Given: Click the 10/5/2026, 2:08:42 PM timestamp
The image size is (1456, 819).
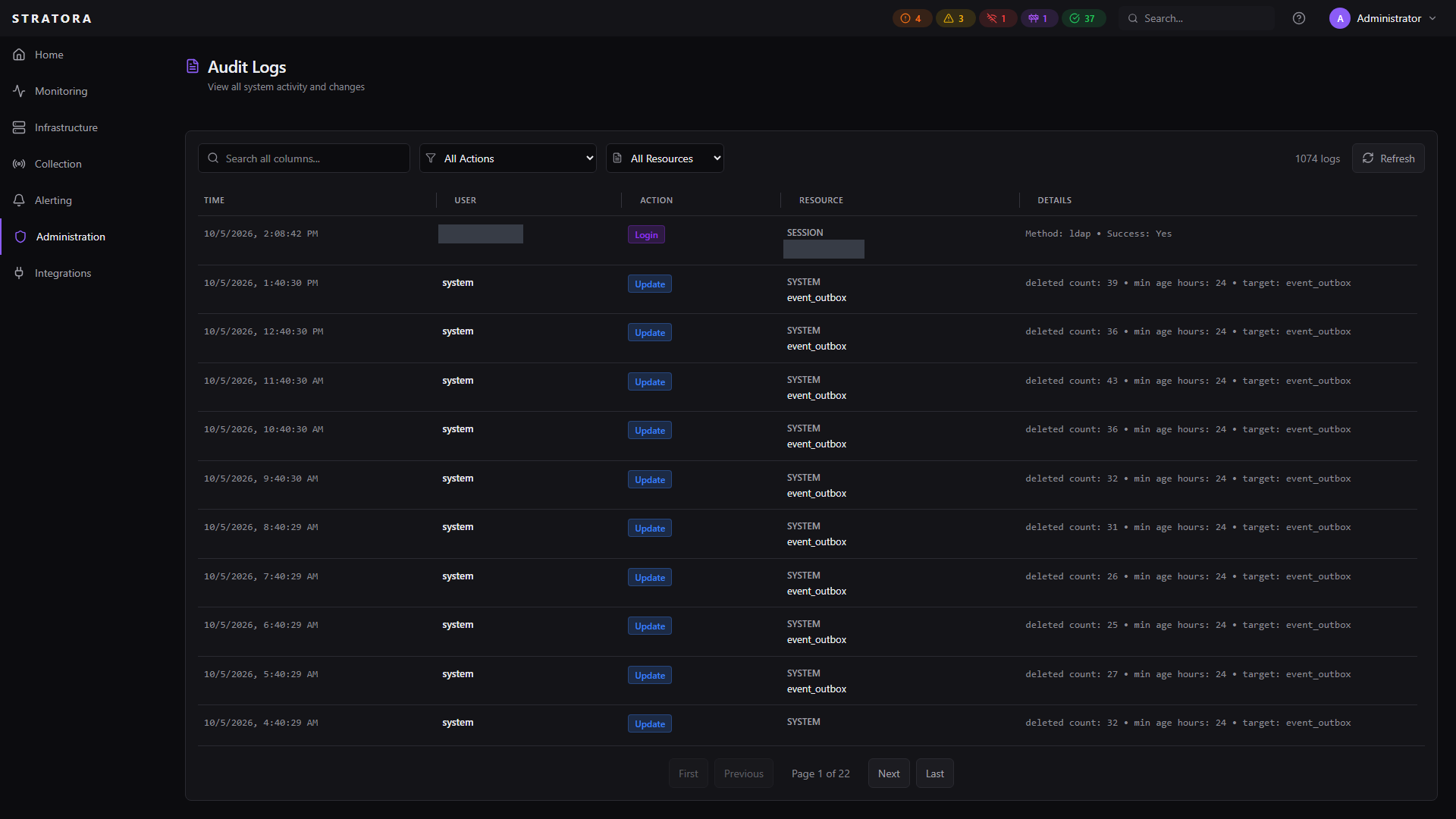Looking at the screenshot, I should (261, 234).
